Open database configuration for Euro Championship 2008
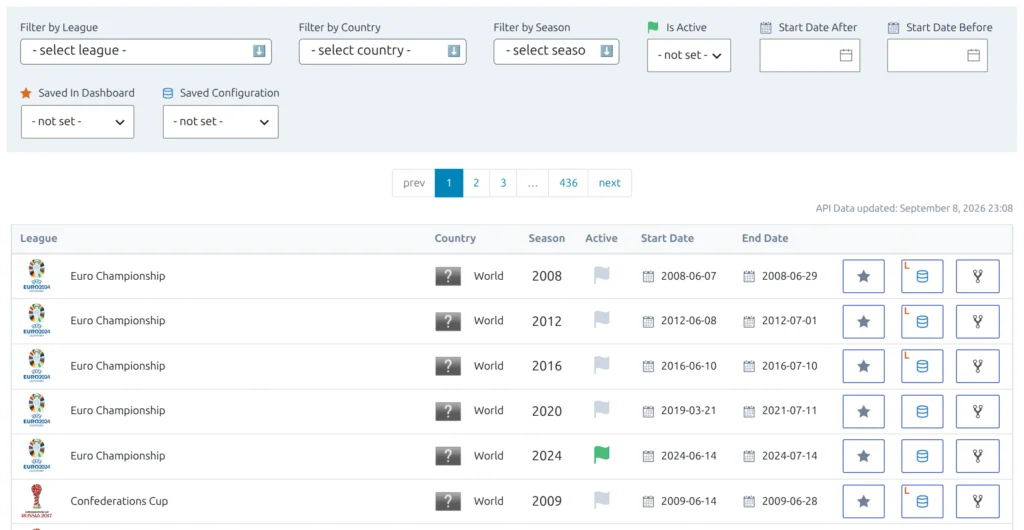Viewport: 1024px width, 530px height. tap(922, 276)
